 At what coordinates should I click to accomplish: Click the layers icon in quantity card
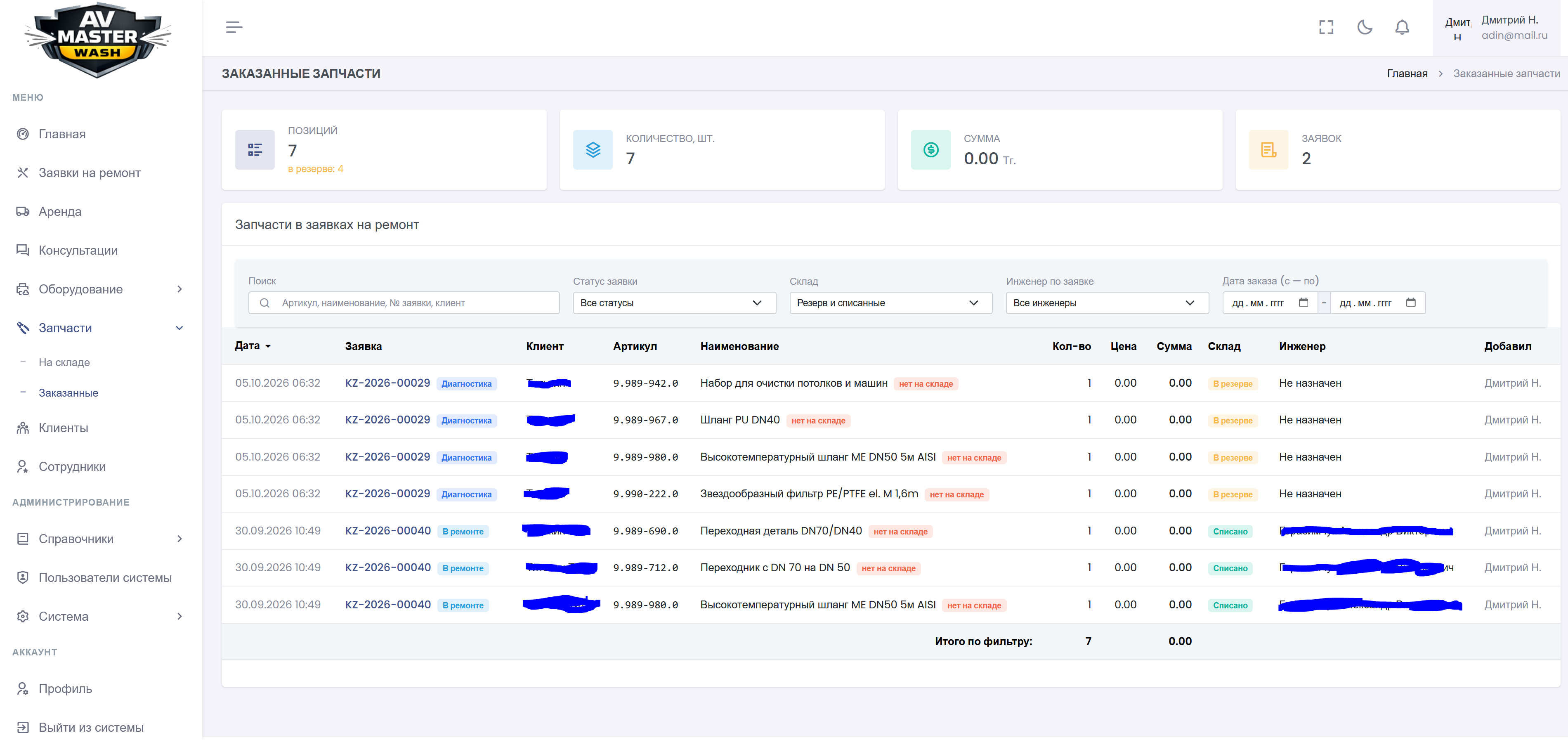(x=593, y=150)
